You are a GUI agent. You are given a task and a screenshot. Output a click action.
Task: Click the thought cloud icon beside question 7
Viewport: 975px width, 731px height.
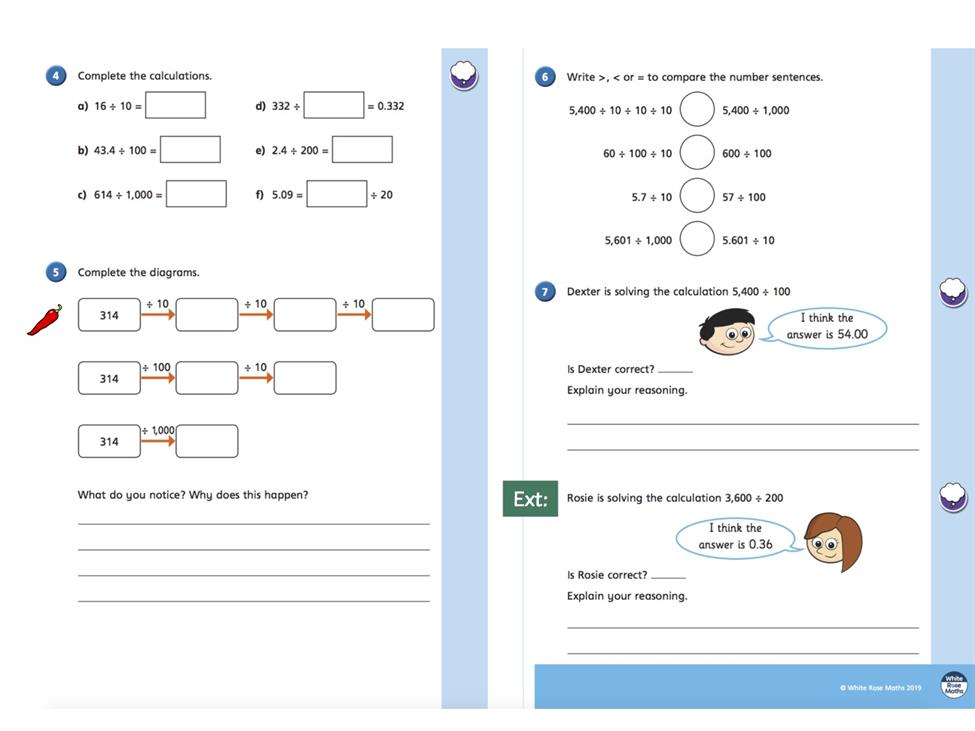click(x=953, y=292)
